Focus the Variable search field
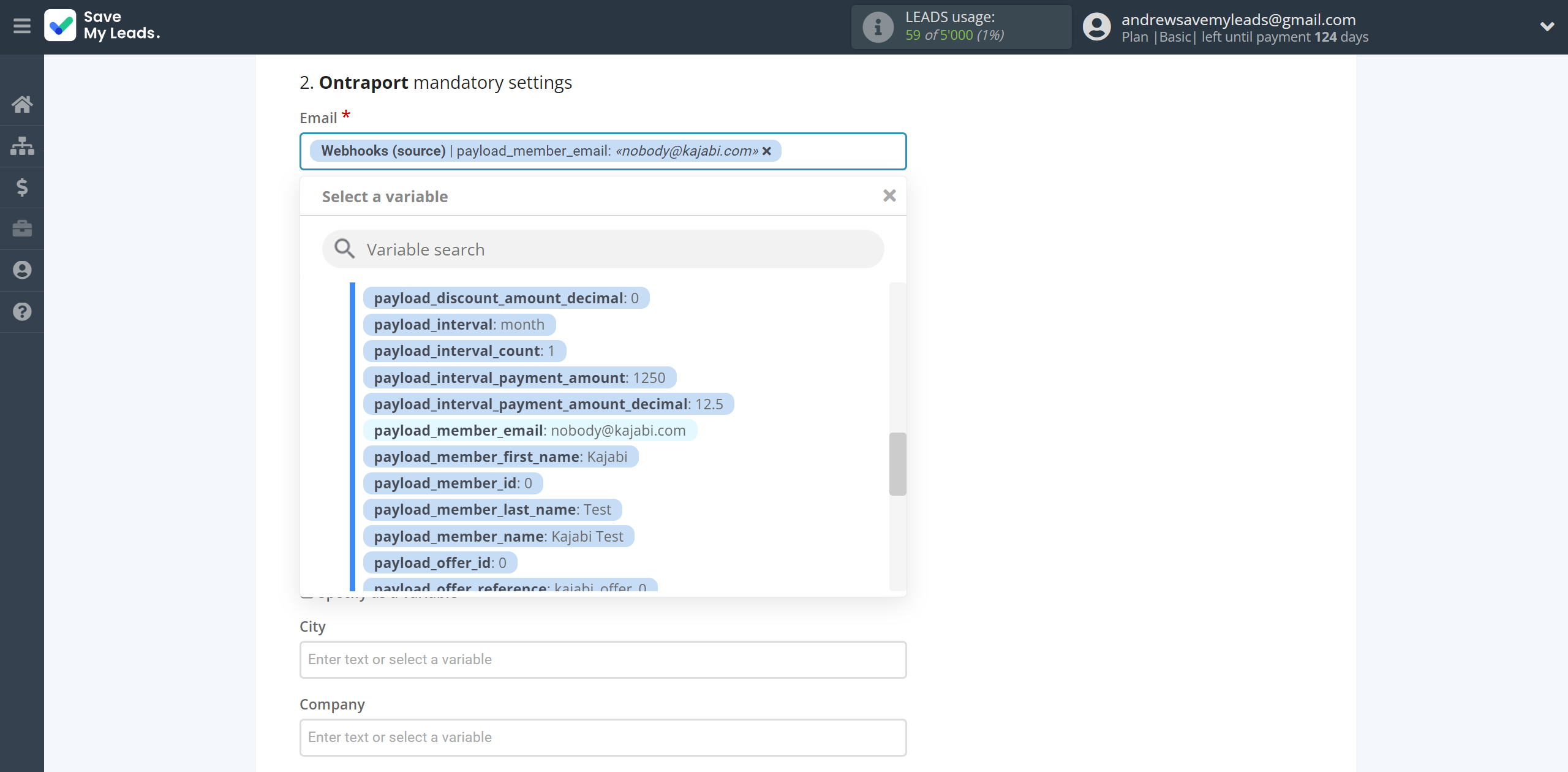This screenshot has height=772, width=1568. click(603, 249)
